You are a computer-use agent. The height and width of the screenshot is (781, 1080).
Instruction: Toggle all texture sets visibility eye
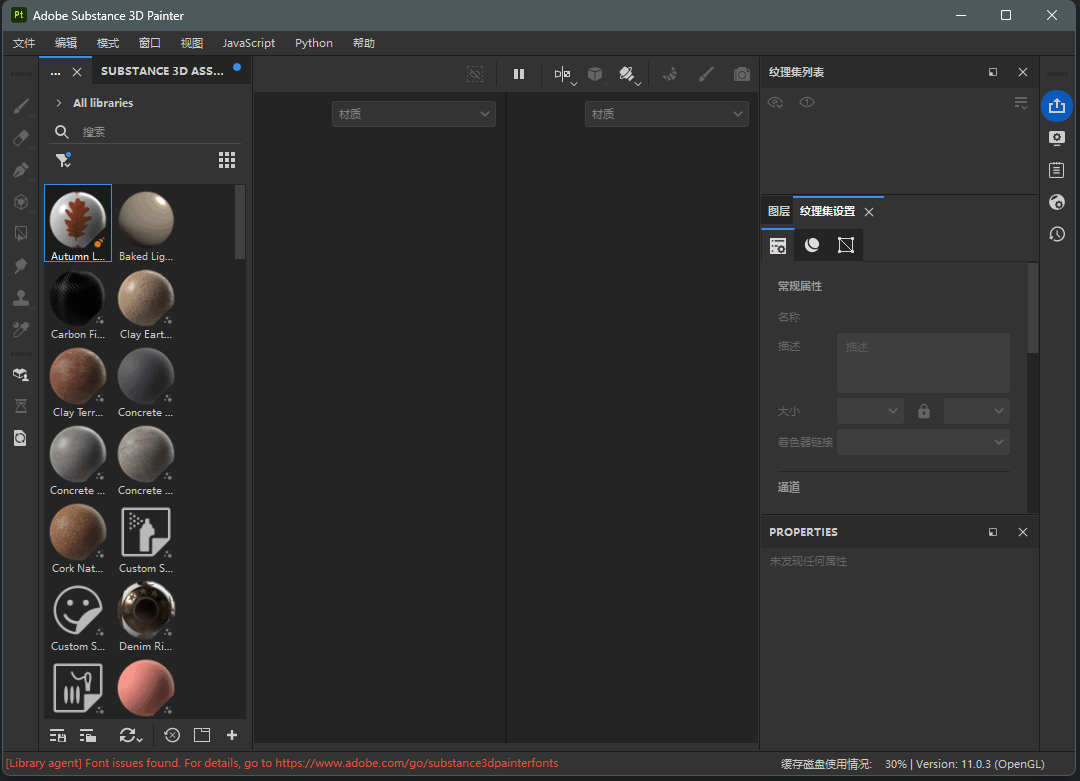pos(776,103)
